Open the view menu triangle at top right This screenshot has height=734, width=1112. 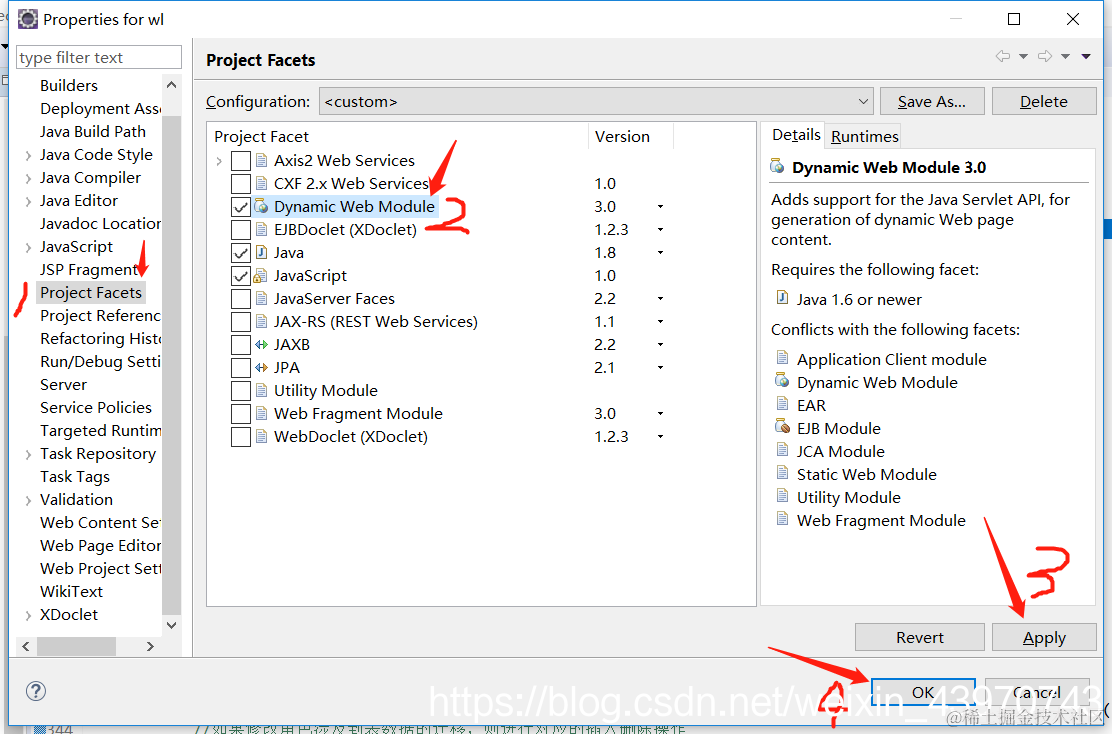(x=1086, y=57)
